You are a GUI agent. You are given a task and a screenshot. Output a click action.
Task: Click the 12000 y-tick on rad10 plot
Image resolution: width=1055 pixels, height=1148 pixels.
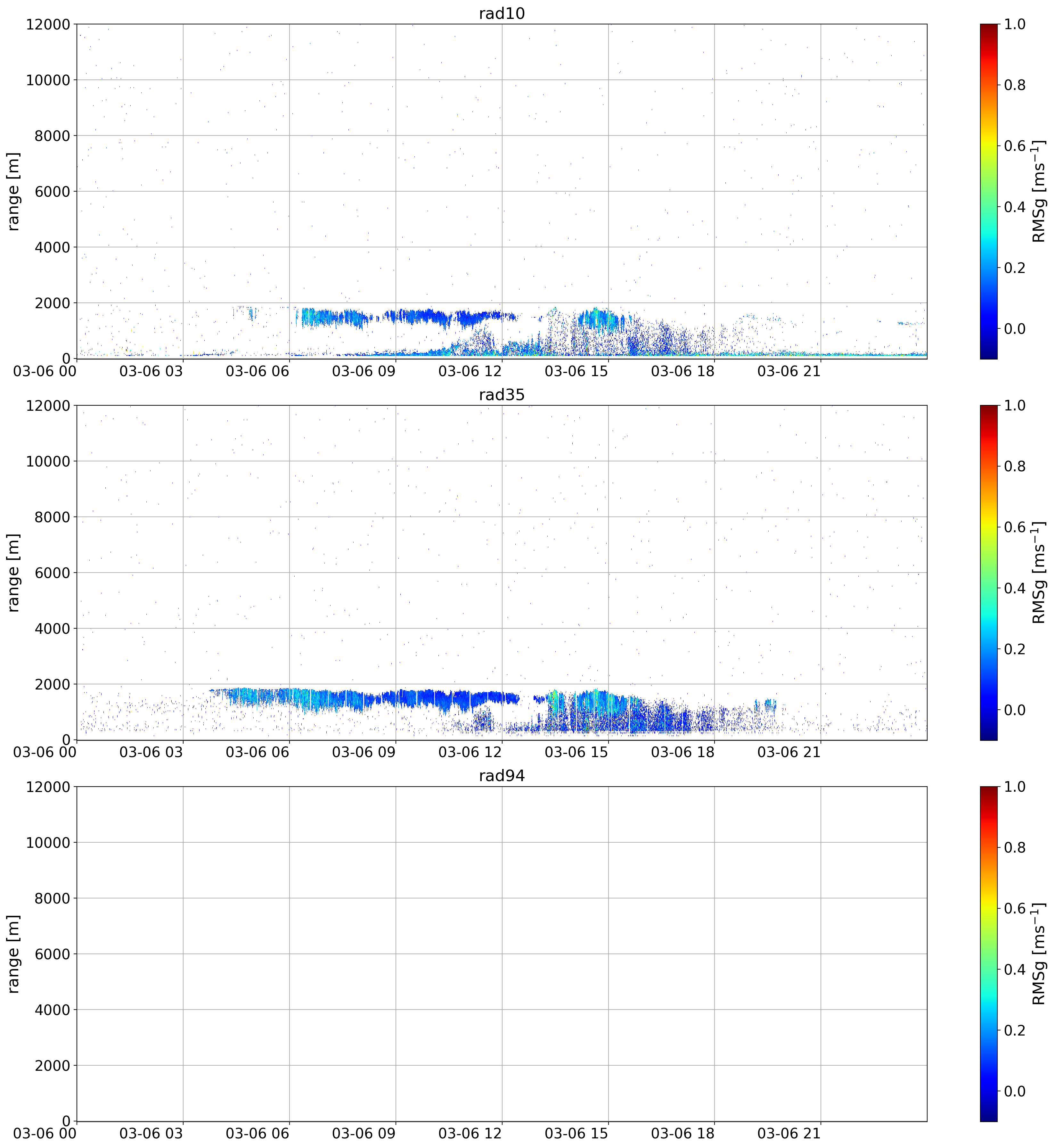point(48,24)
